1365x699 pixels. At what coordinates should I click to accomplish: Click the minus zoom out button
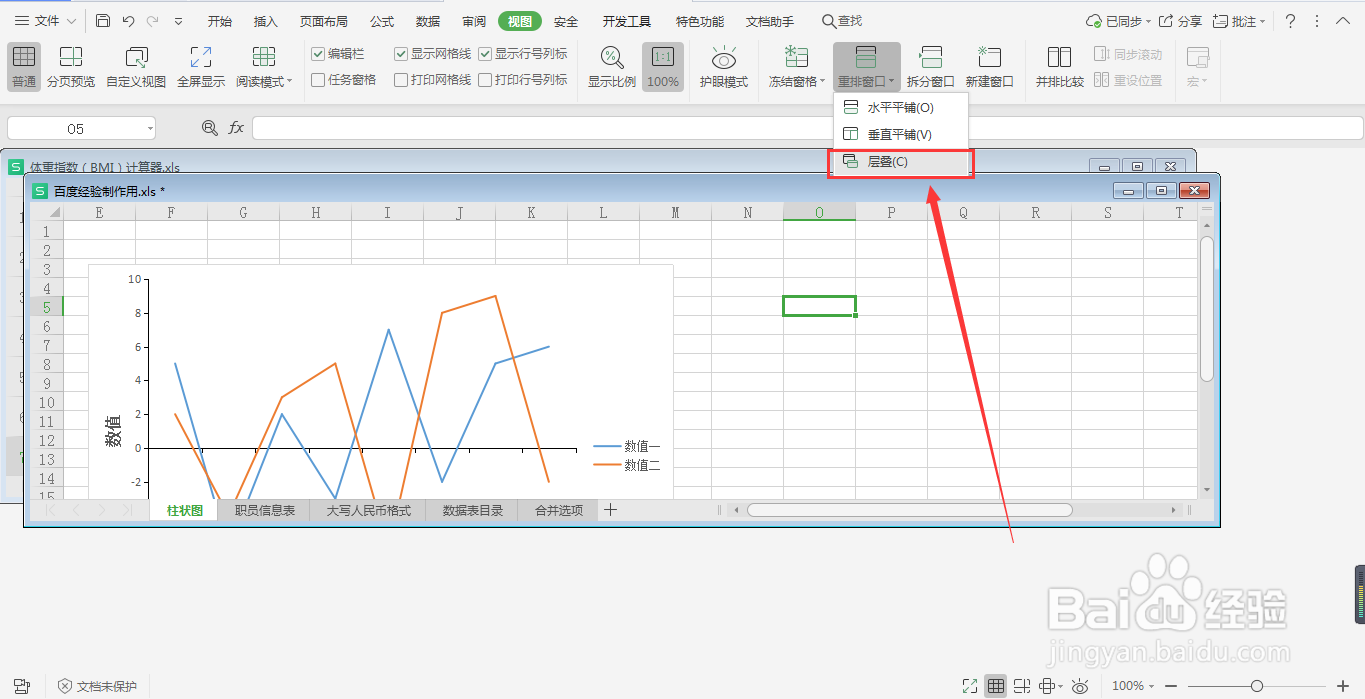(1169, 686)
